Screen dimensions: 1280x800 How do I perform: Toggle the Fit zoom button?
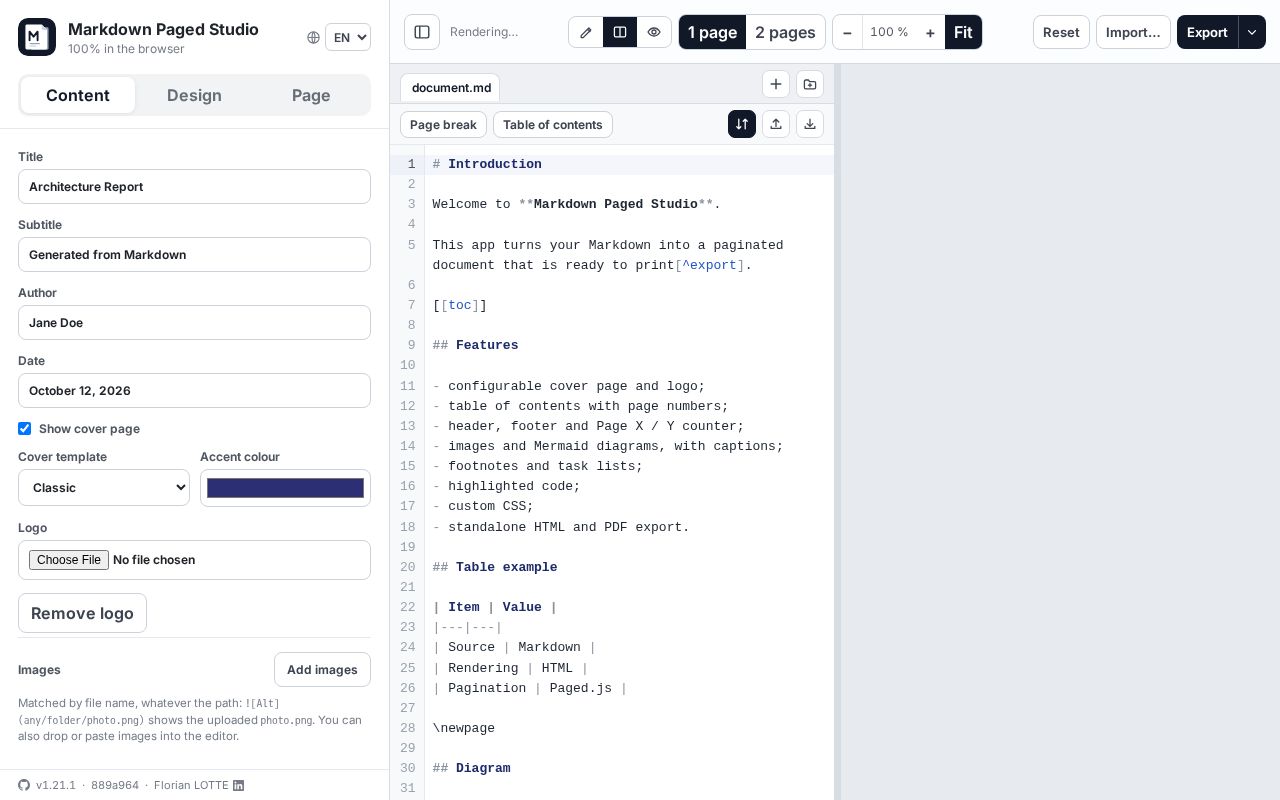[x=963, y=32]
